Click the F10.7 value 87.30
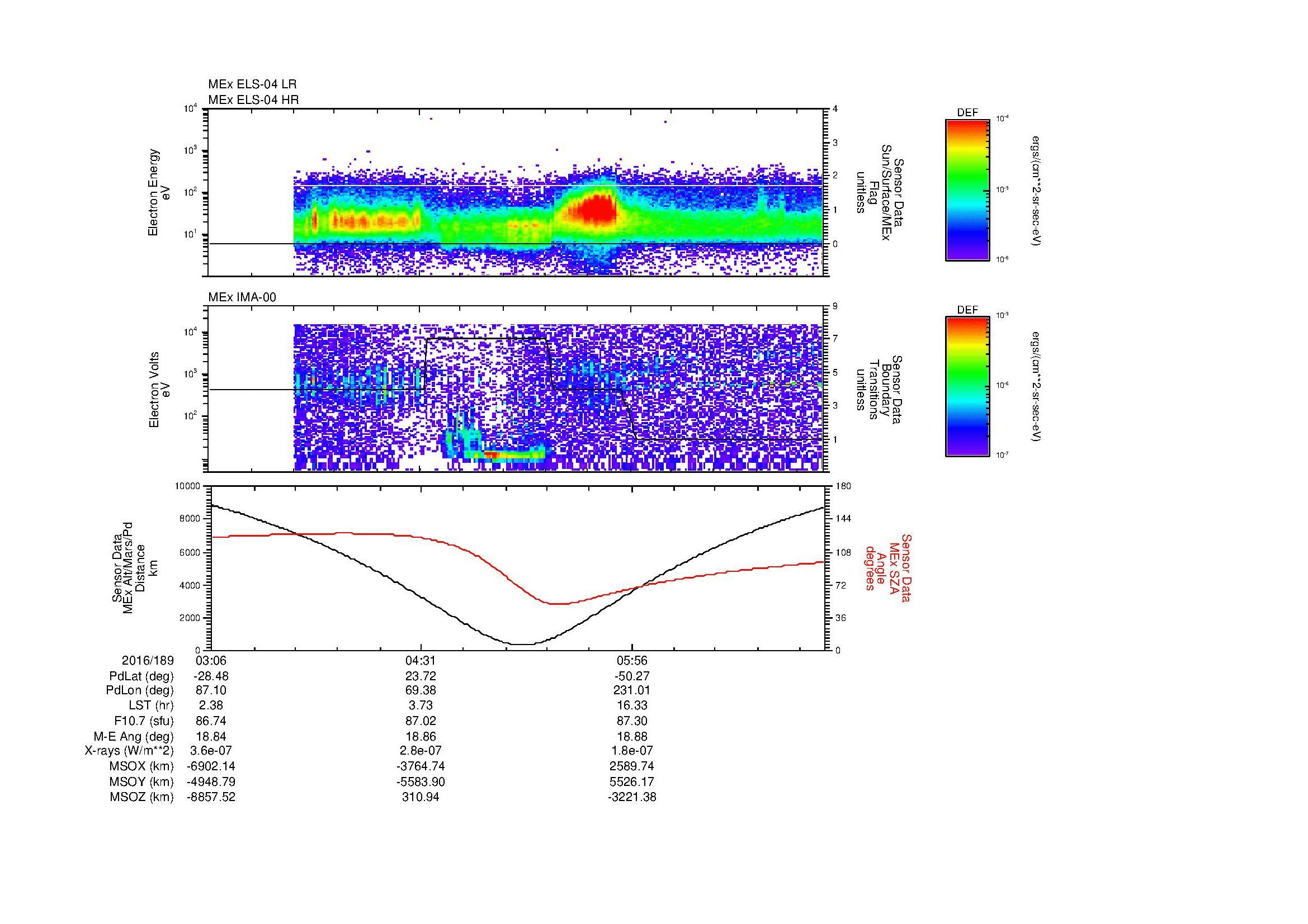This screenshot has height=924, width=1308. pyautogui.click(x=632, y=721)
